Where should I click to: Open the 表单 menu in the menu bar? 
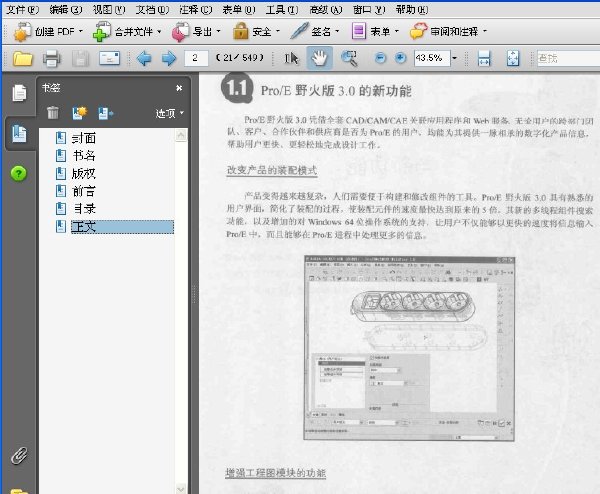[x=239, y=10]
